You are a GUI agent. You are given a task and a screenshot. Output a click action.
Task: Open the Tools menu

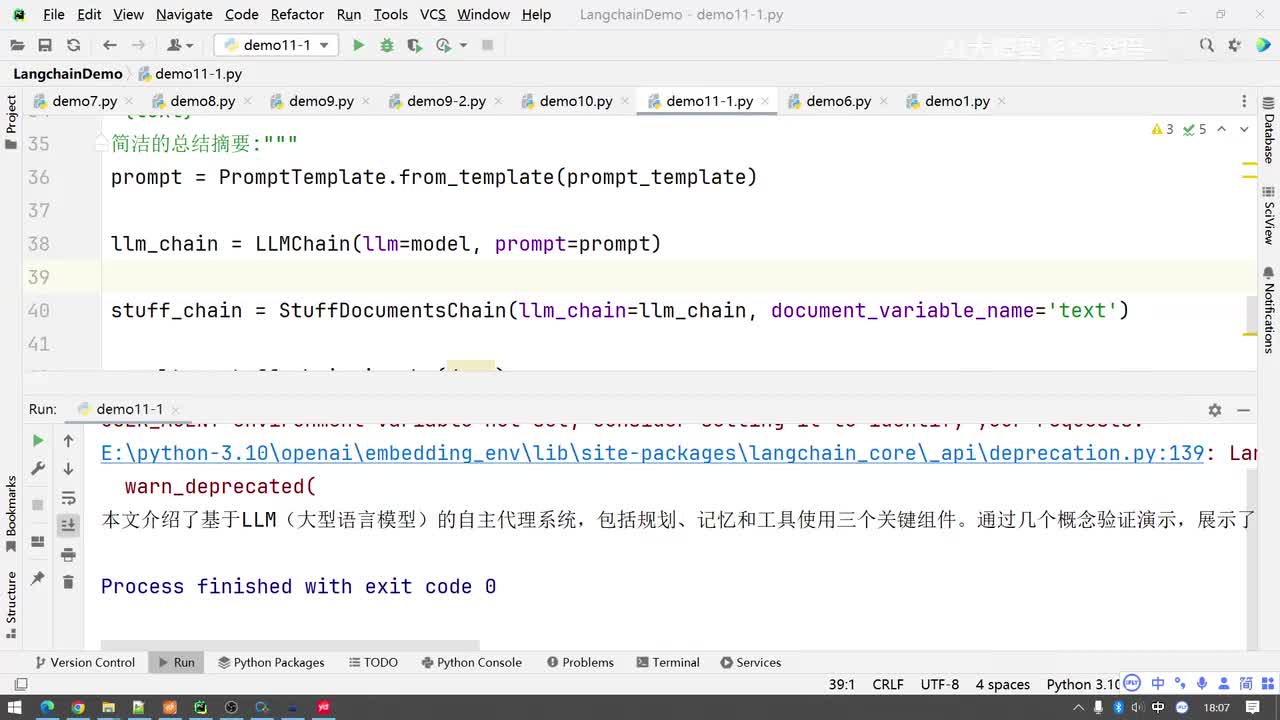[390, 14]
